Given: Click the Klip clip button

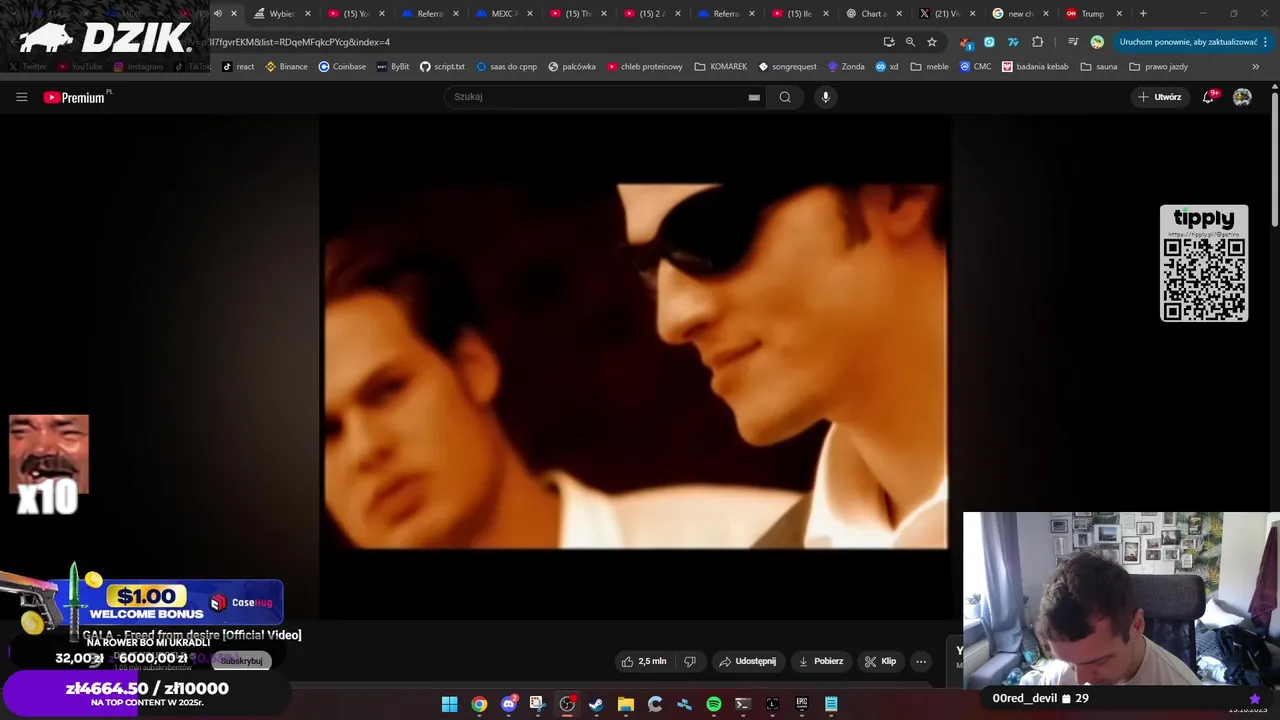Looking at the screenshot, I should (880, 661).
